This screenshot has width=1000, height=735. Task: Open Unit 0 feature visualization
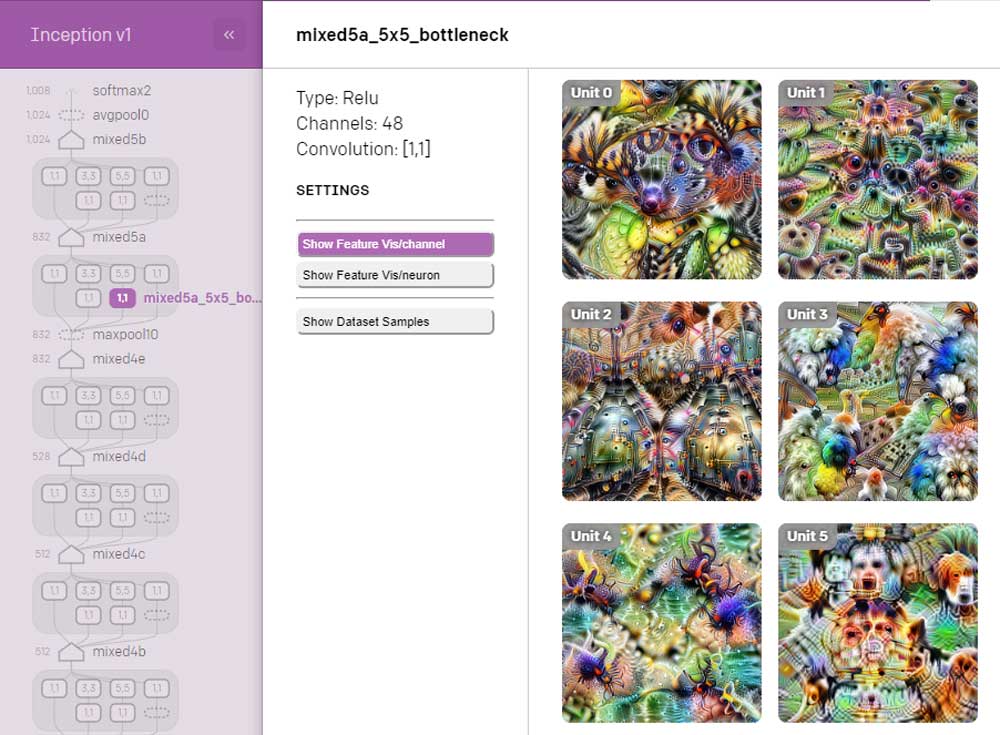click(661, 180)
